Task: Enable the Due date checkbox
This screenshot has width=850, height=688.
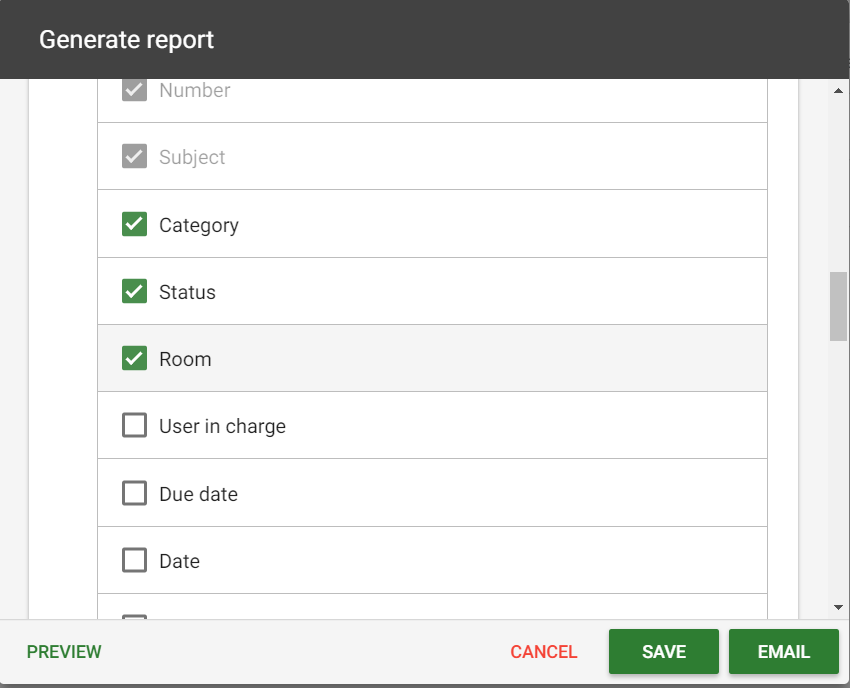Action: [x=134, y=493]
